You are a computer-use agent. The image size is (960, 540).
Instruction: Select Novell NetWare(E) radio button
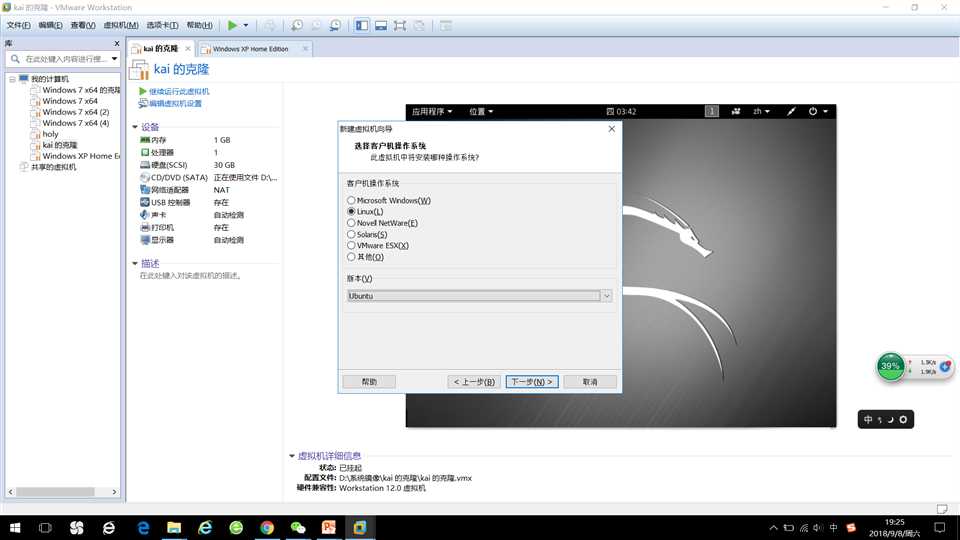(x=351, y=223)
